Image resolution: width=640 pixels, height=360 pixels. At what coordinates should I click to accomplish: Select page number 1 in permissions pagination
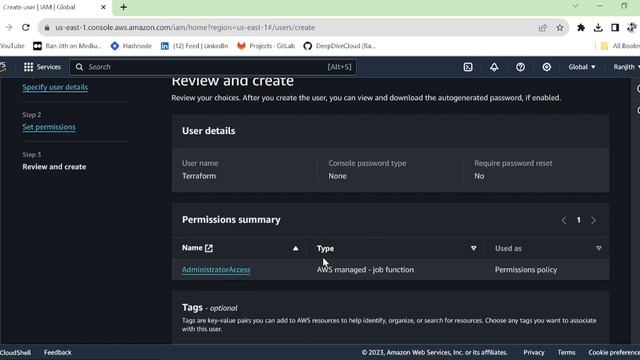coord(578,220)
